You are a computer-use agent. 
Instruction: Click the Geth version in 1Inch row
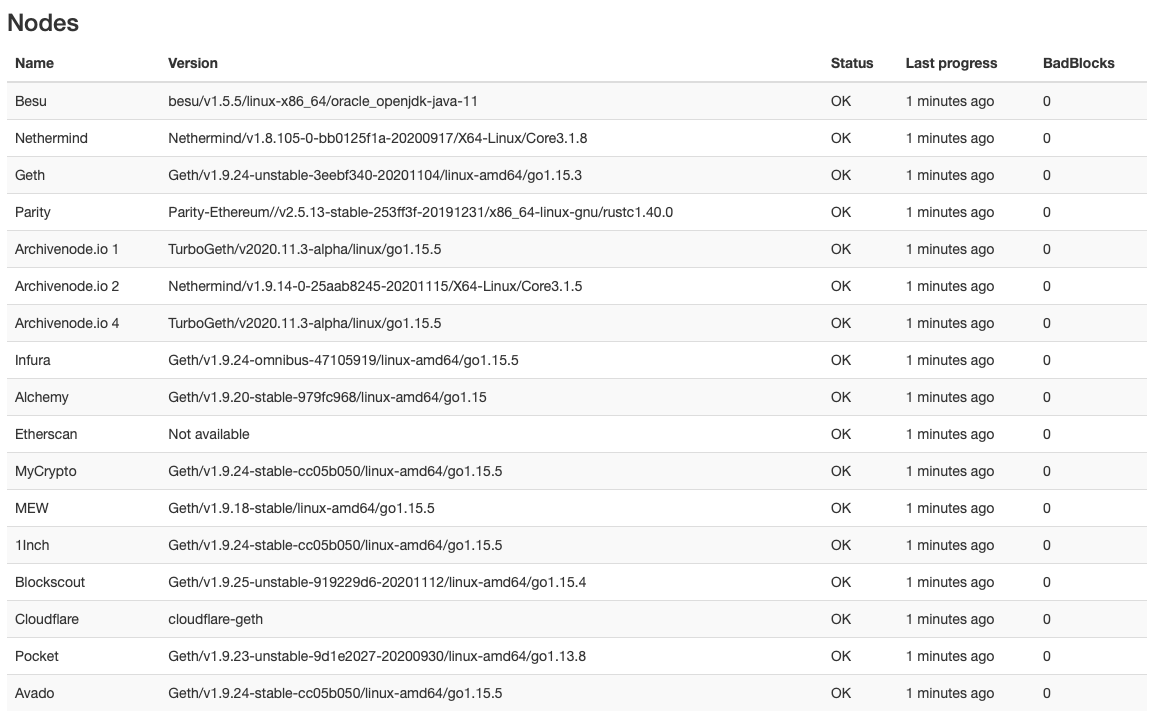335,545
